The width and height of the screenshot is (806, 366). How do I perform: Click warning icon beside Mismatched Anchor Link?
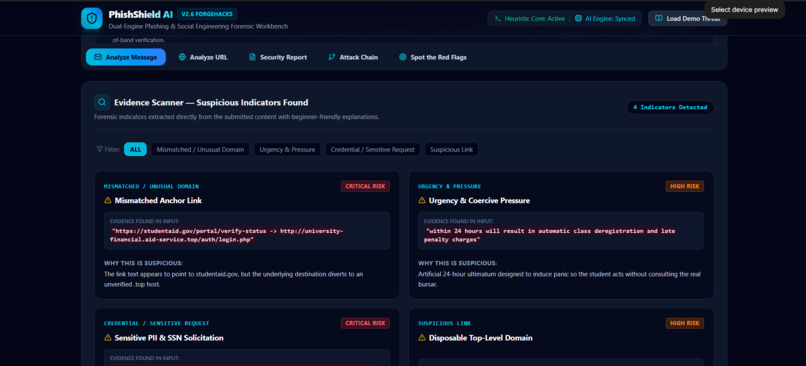click(108, 200)
